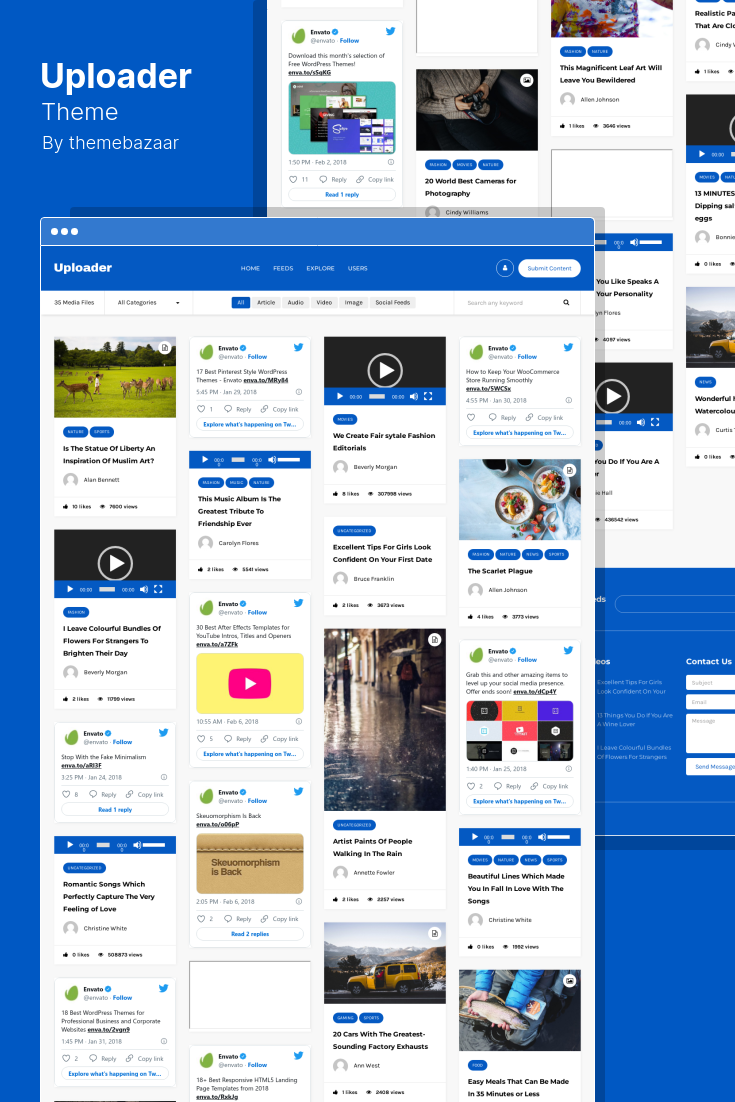Open yellow SUV photo of '20 Cars With The Greatest'

pos(384,963)
